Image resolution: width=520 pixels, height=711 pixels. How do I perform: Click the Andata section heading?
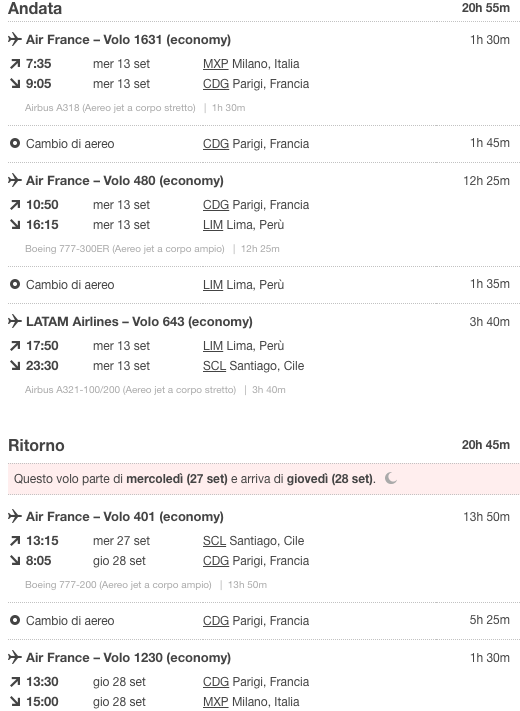pyautogui.click(x=35, y=8)
